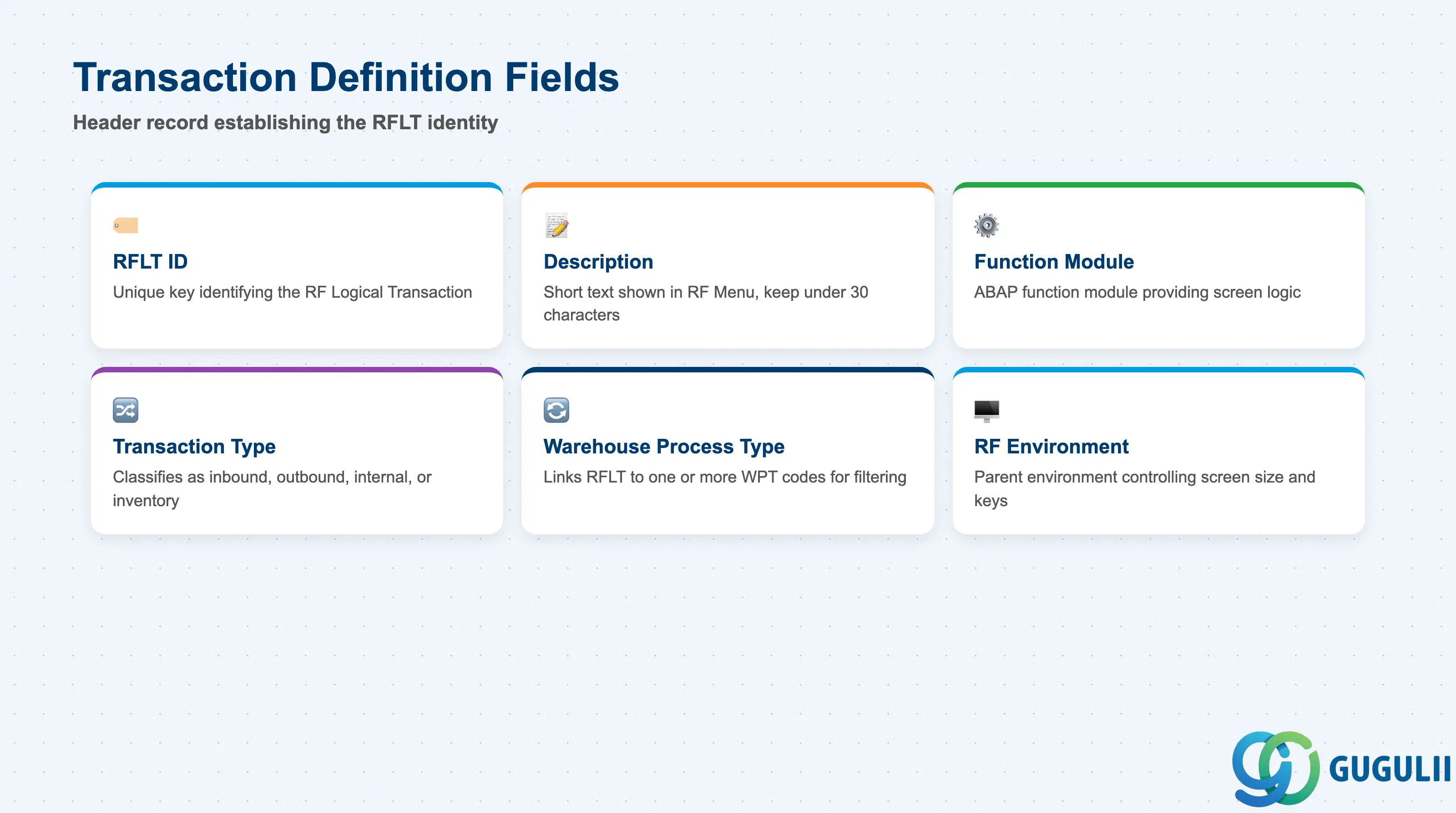Click the shuffle arrows icon above Transaction Type
1456x813 pixels.
pos(126,411)
